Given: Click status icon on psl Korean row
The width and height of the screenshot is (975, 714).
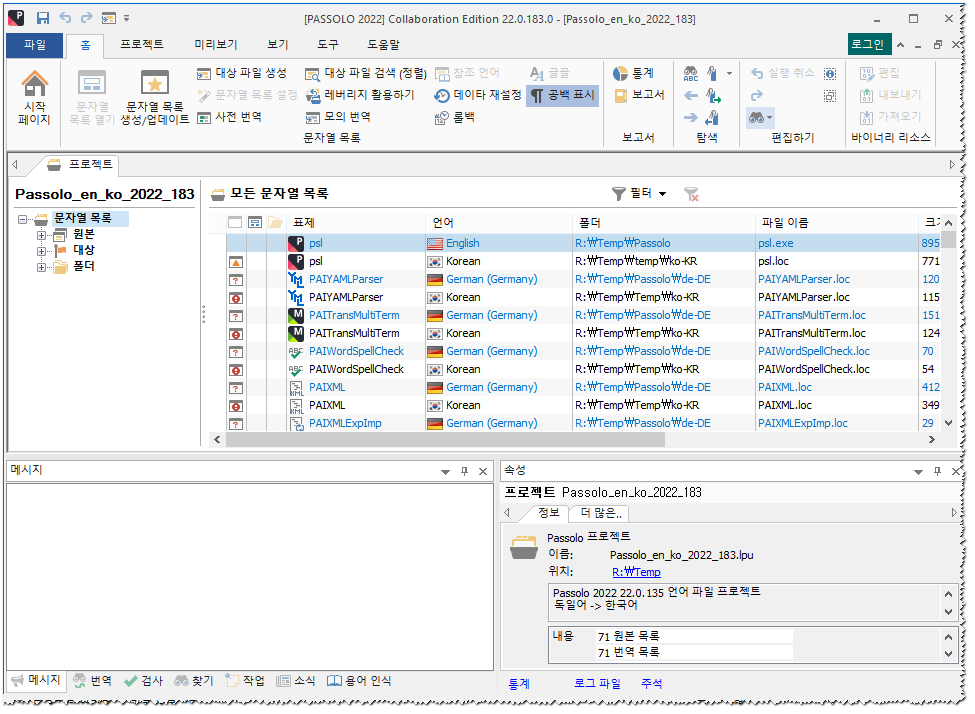Looking at the screenshot, I should [x=236, y=264].
